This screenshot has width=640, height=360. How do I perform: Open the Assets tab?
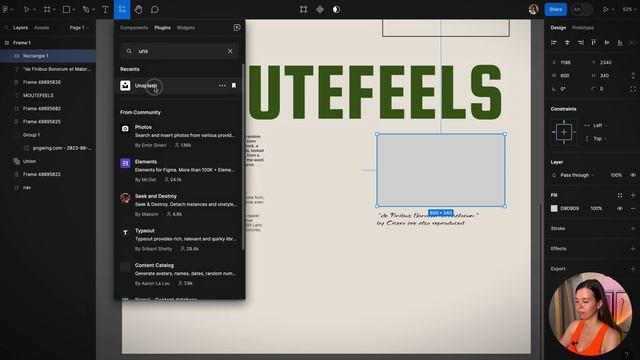coord(42,28)
